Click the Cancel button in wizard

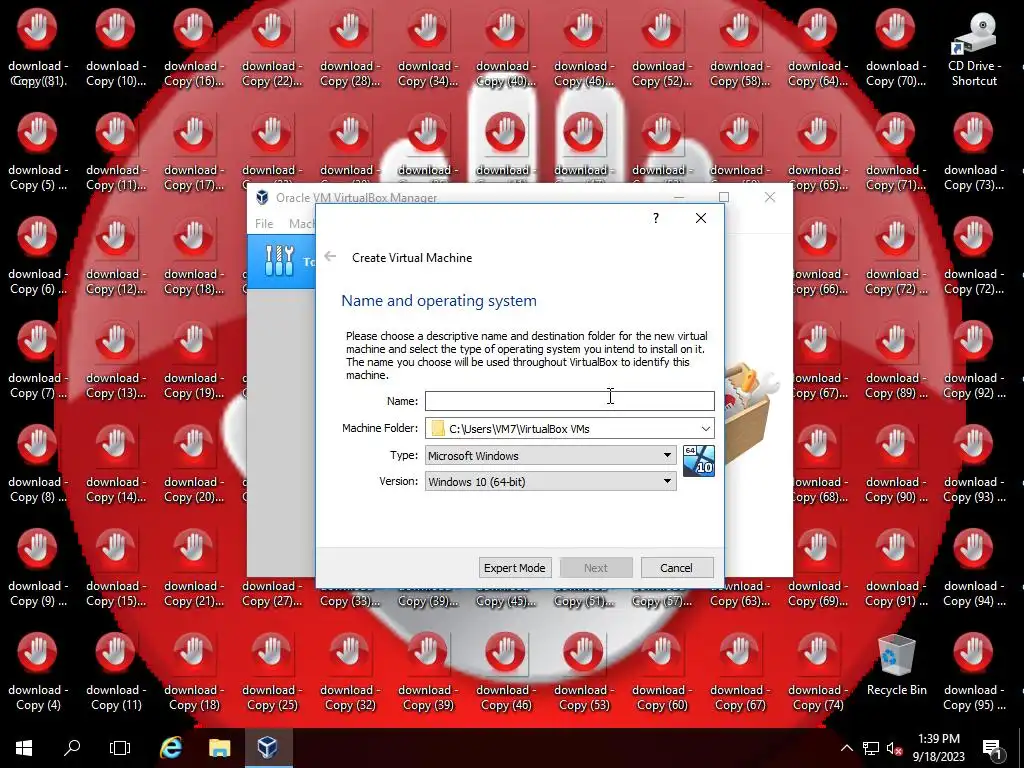tap(677, 568)
